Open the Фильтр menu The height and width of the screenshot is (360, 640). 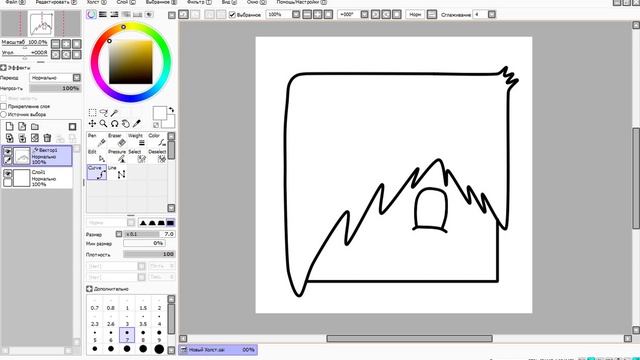pos(199,2)
